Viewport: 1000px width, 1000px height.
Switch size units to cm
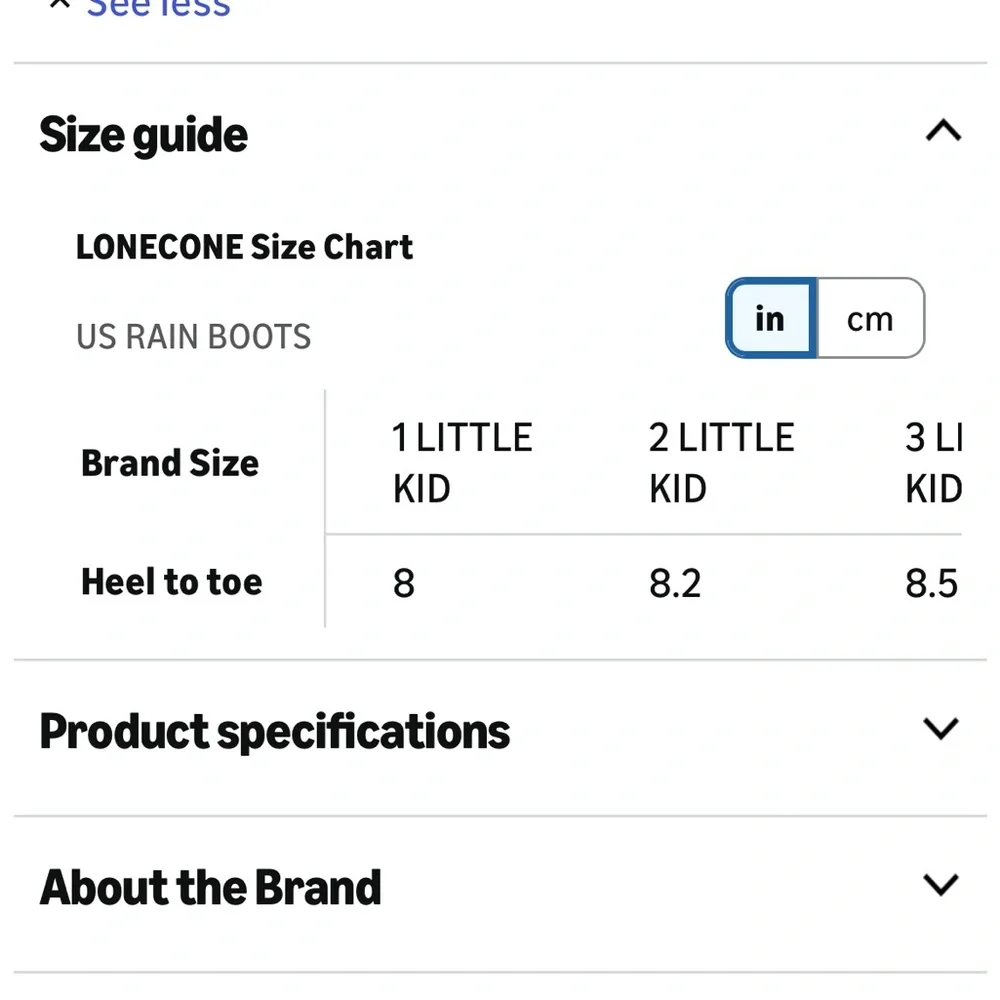[869, 318]
